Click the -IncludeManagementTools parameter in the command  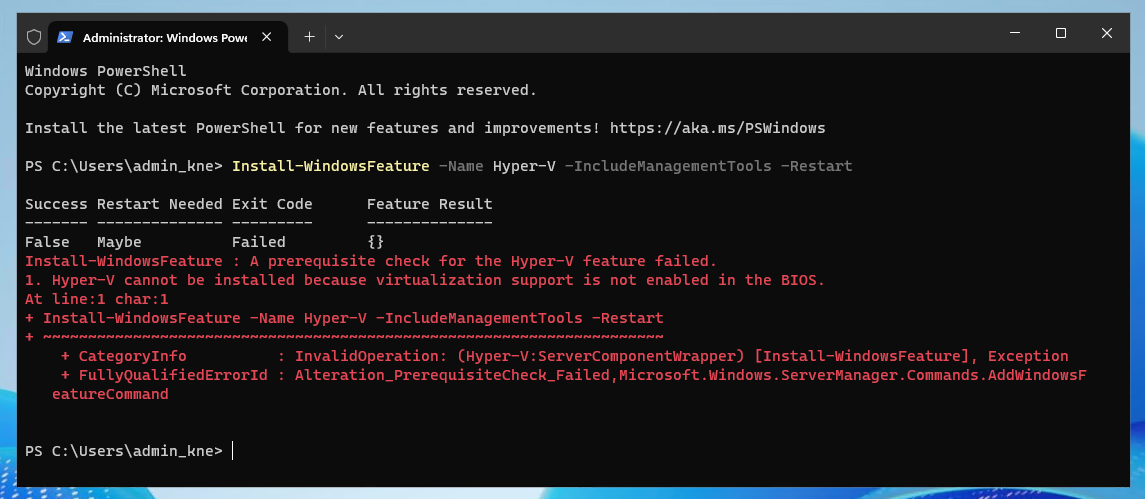click(668, 166)
